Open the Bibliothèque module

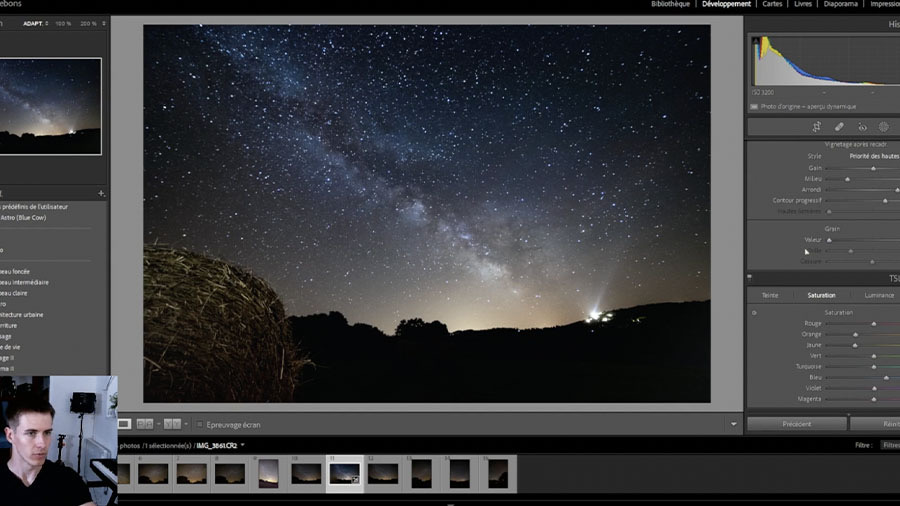point(670,4)
